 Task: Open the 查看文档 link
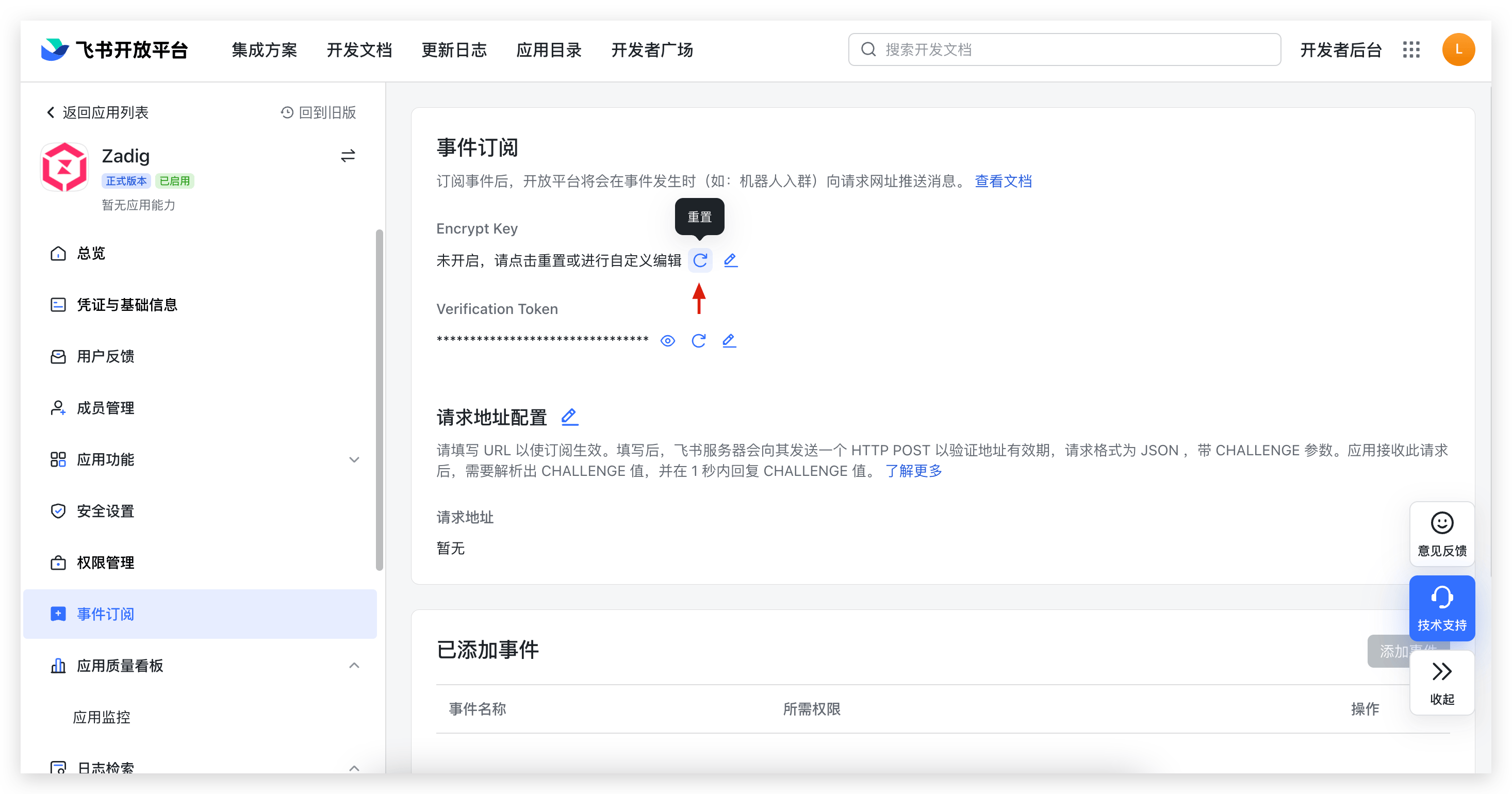click(1002, 181)
